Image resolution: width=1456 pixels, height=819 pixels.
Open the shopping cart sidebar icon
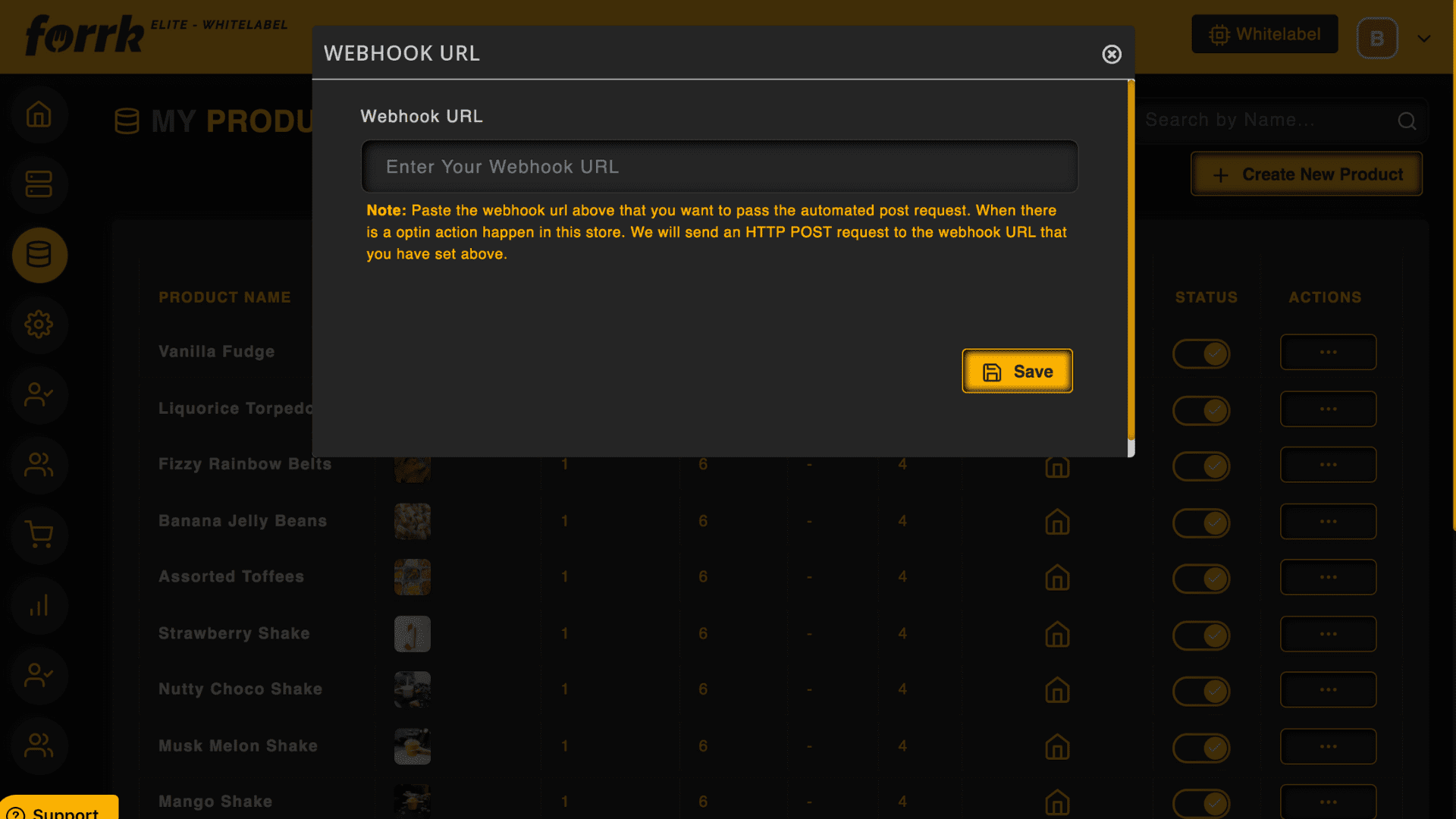tap(39, 535)
